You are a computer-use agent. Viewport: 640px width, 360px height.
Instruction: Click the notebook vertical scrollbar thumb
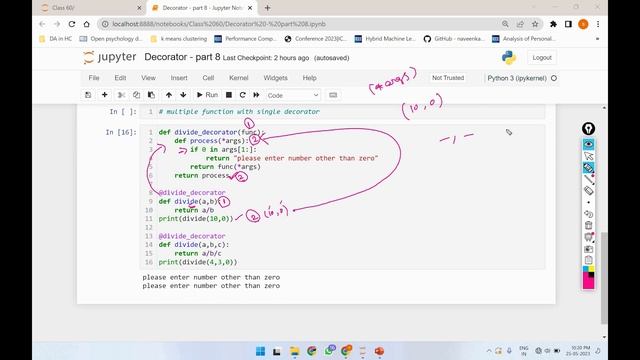point(604,278)
